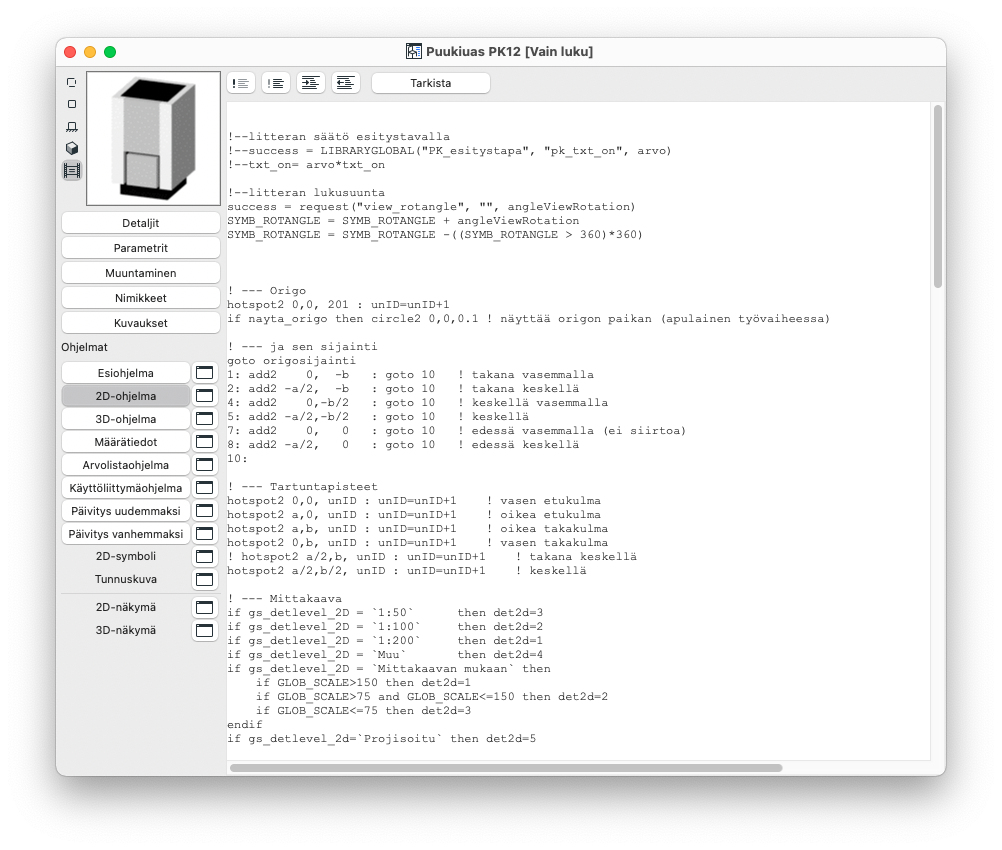Click line 'hotspot2 0,0, 201 : unID=unID+1'

click(338, 305)
